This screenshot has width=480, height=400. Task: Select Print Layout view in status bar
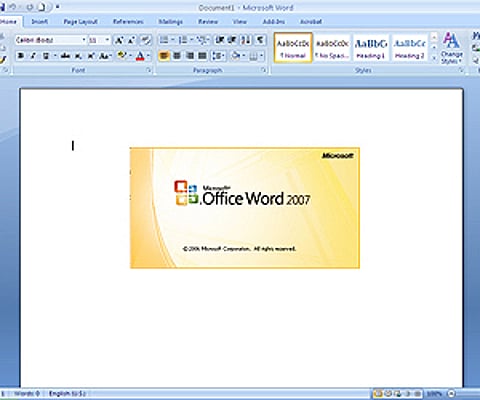point(378,394)
